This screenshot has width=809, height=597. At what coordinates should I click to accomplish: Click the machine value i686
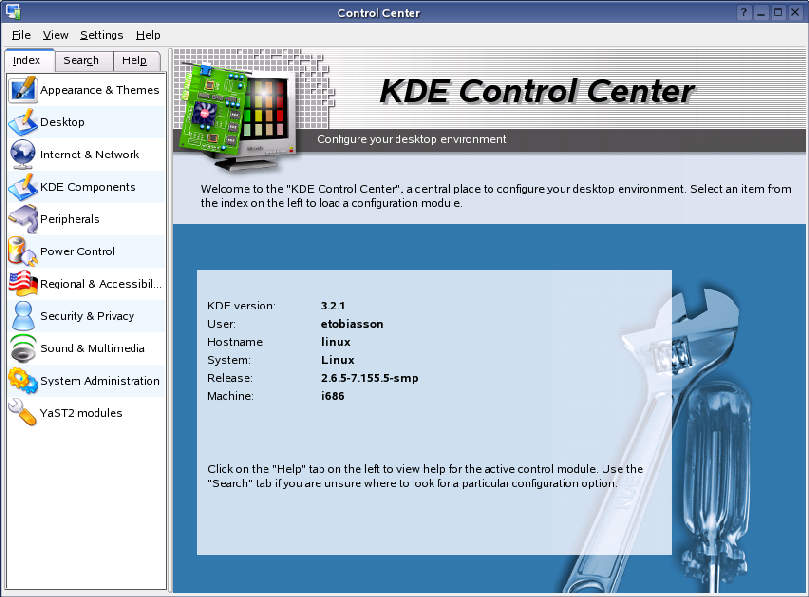(x=332, y=396)
